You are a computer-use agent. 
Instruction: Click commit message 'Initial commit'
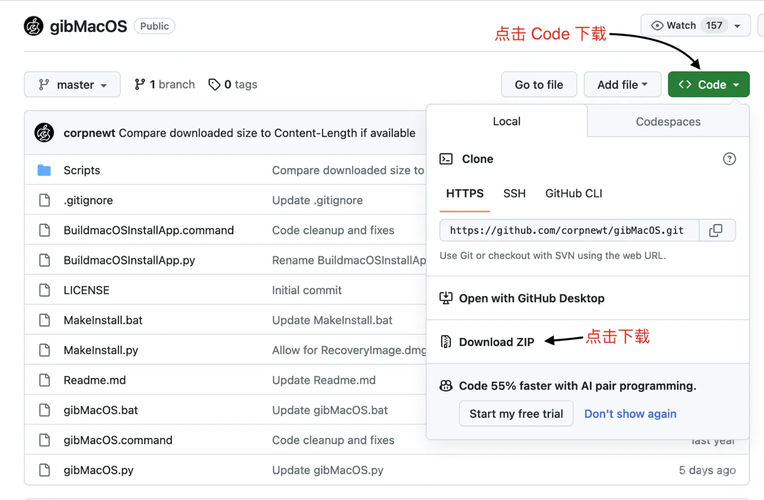click(x=306, y=290)
